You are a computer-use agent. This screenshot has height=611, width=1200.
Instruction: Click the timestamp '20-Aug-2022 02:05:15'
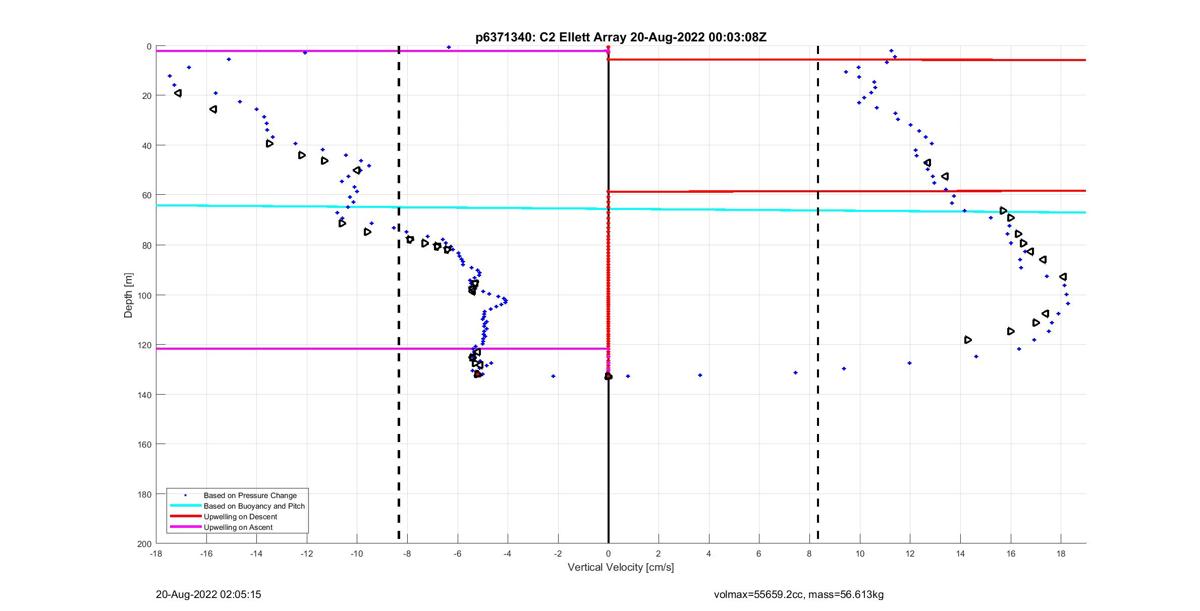(208, 595)
